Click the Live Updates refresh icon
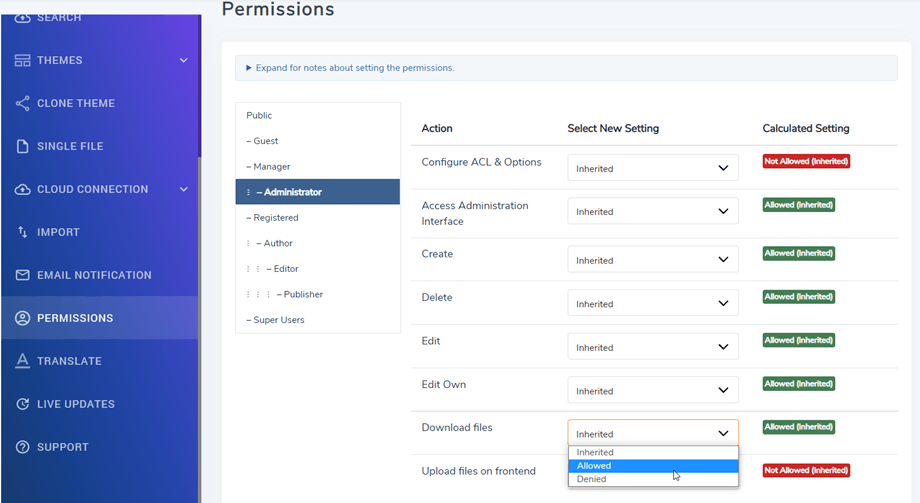The width and height of the screenshot is (920, 503). pyautogui.click(x=22, y=404)
